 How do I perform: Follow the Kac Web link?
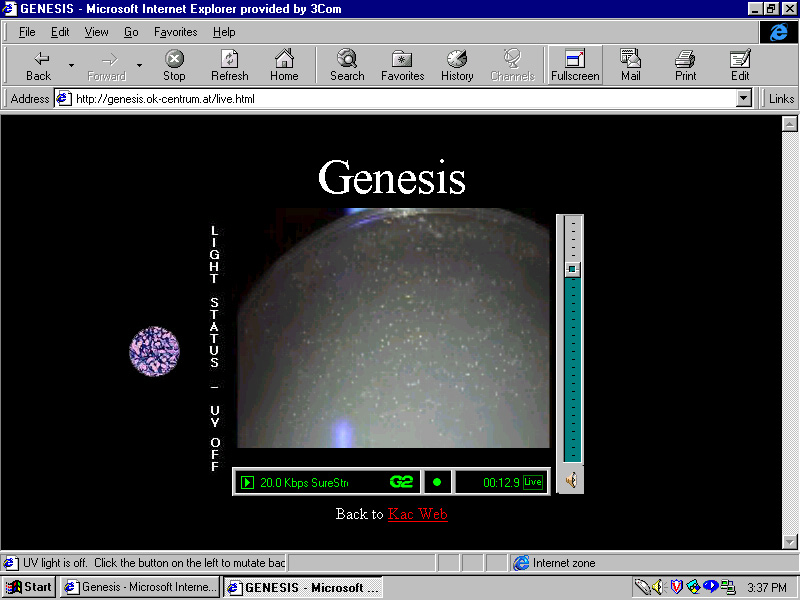(417, 514)
